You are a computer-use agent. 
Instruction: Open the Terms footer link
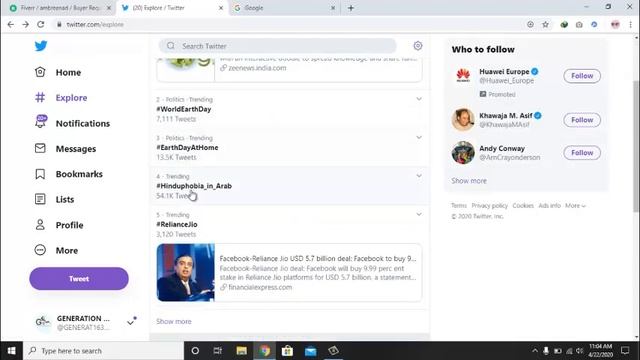459,206
